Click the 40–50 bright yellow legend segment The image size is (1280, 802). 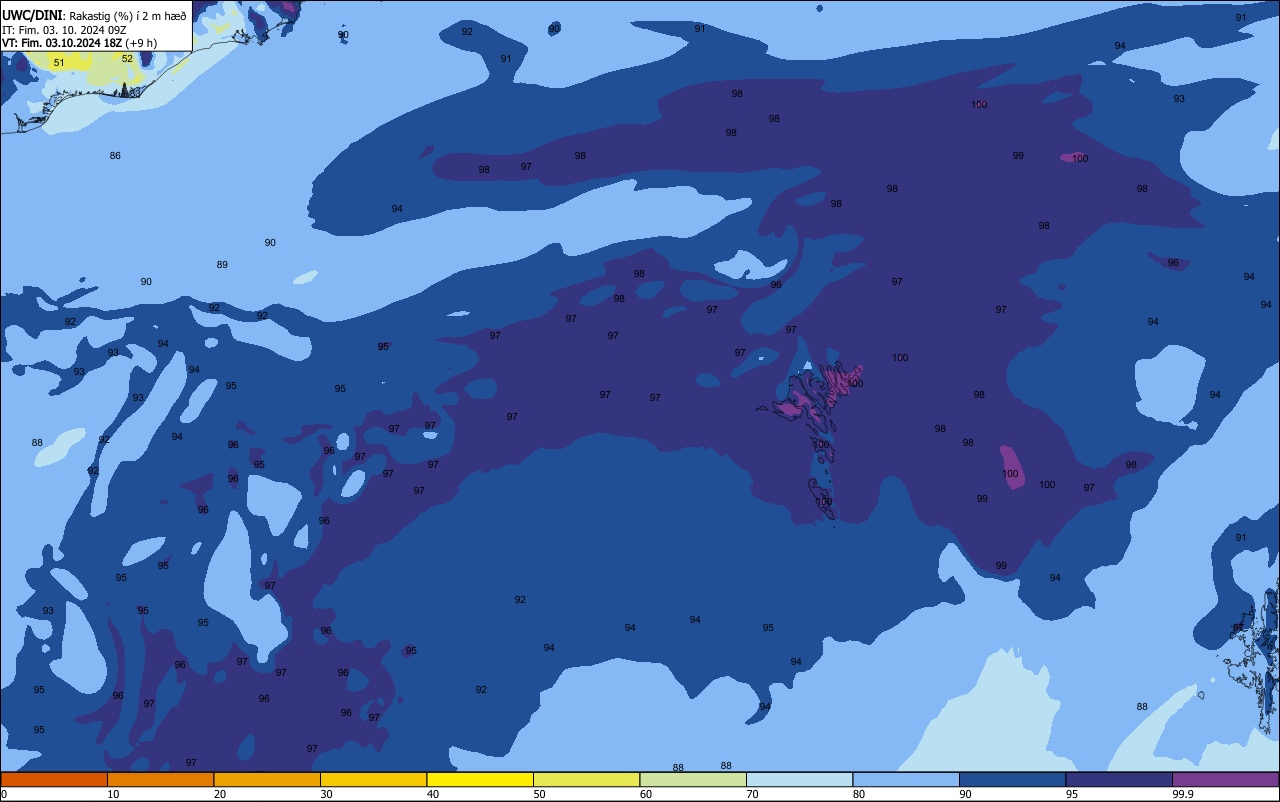(x=480, y=779)
